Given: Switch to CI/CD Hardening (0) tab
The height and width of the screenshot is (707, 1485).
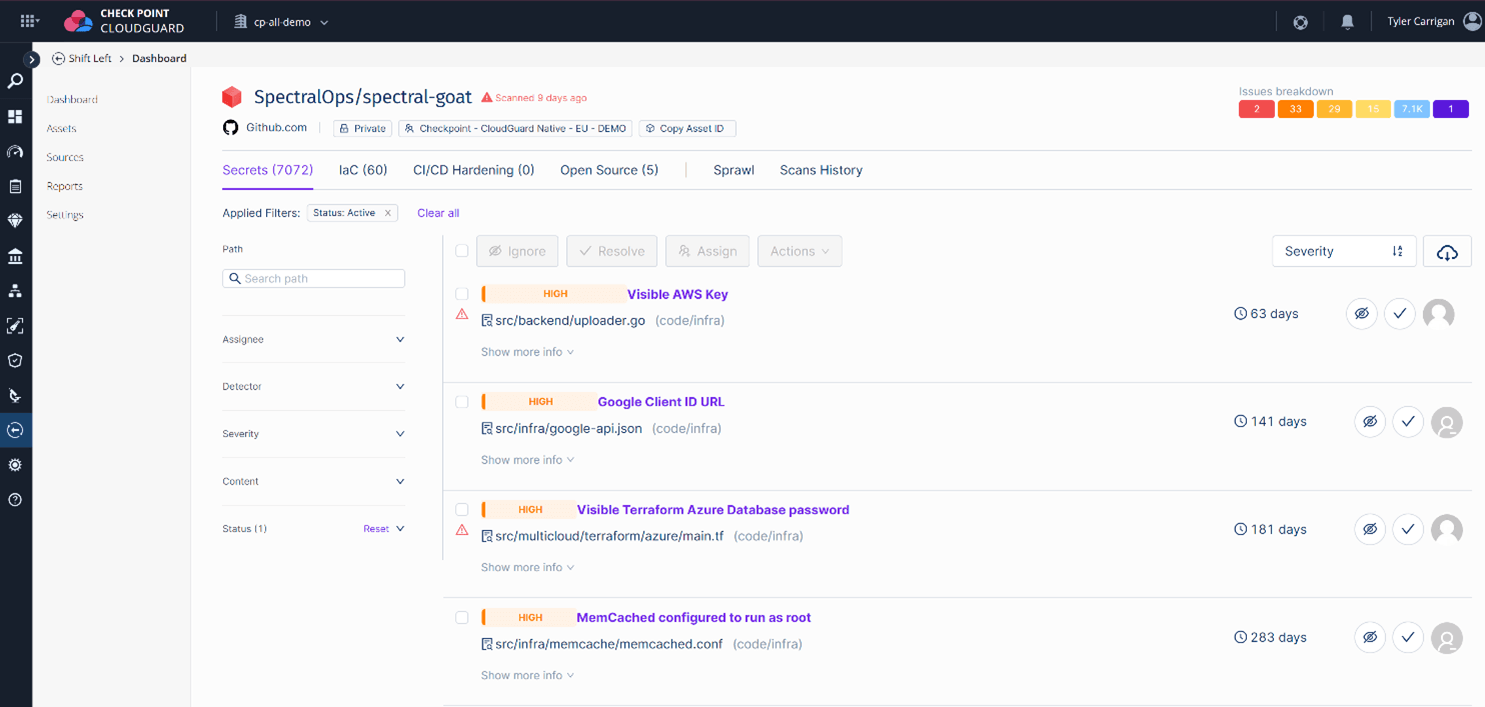Looking at the screenshot, I should 473,170.
